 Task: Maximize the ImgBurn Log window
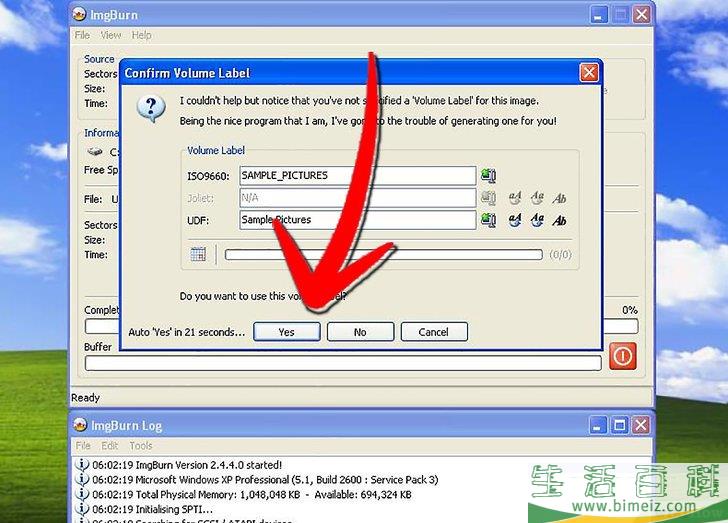point(620,425)
